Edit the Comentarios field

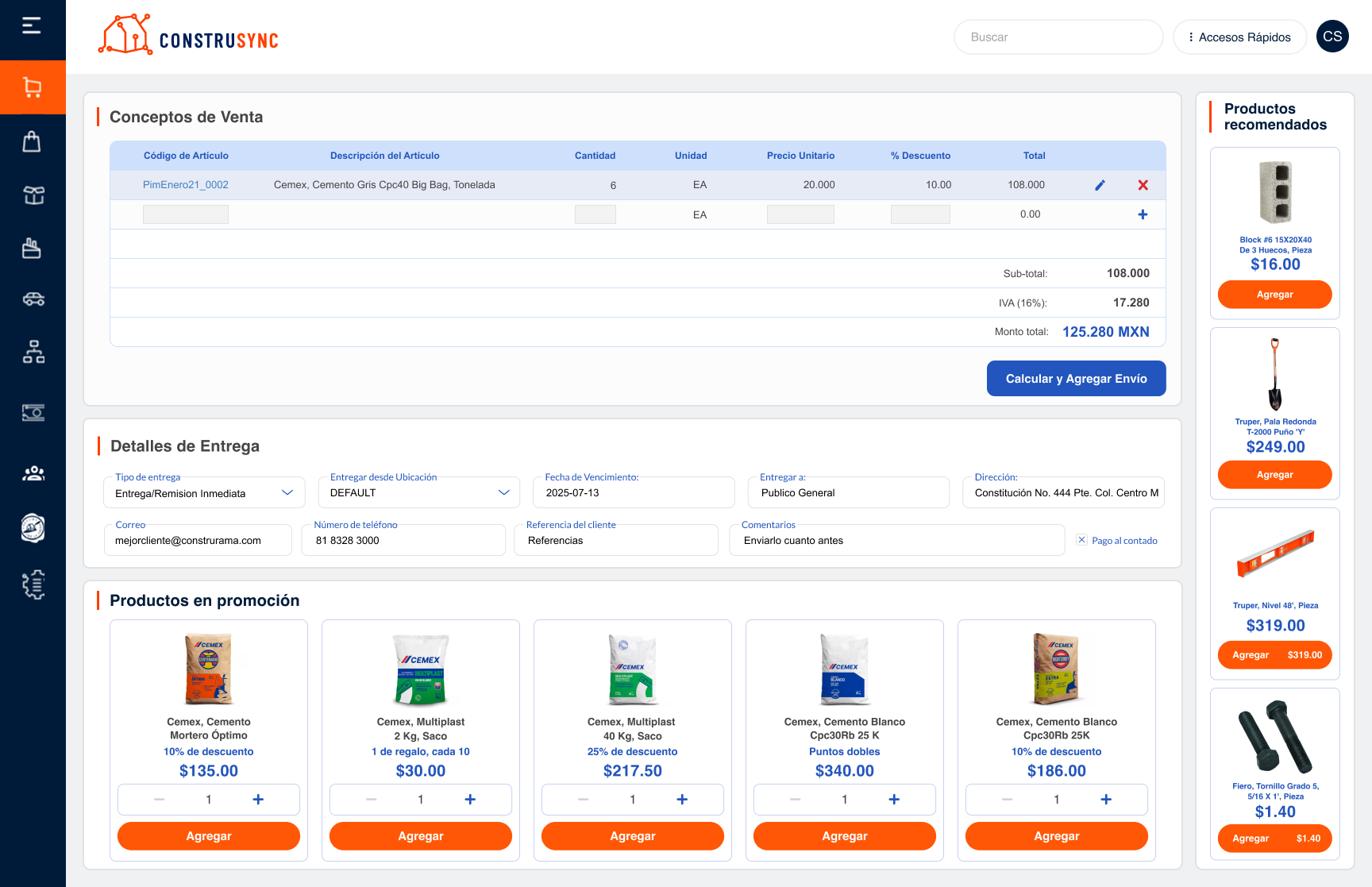pyautogui.click(x=897, y=540)
